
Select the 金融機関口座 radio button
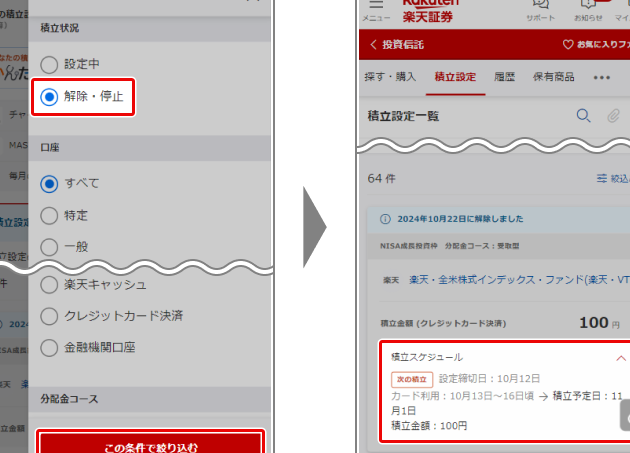(x=49, y=348)
